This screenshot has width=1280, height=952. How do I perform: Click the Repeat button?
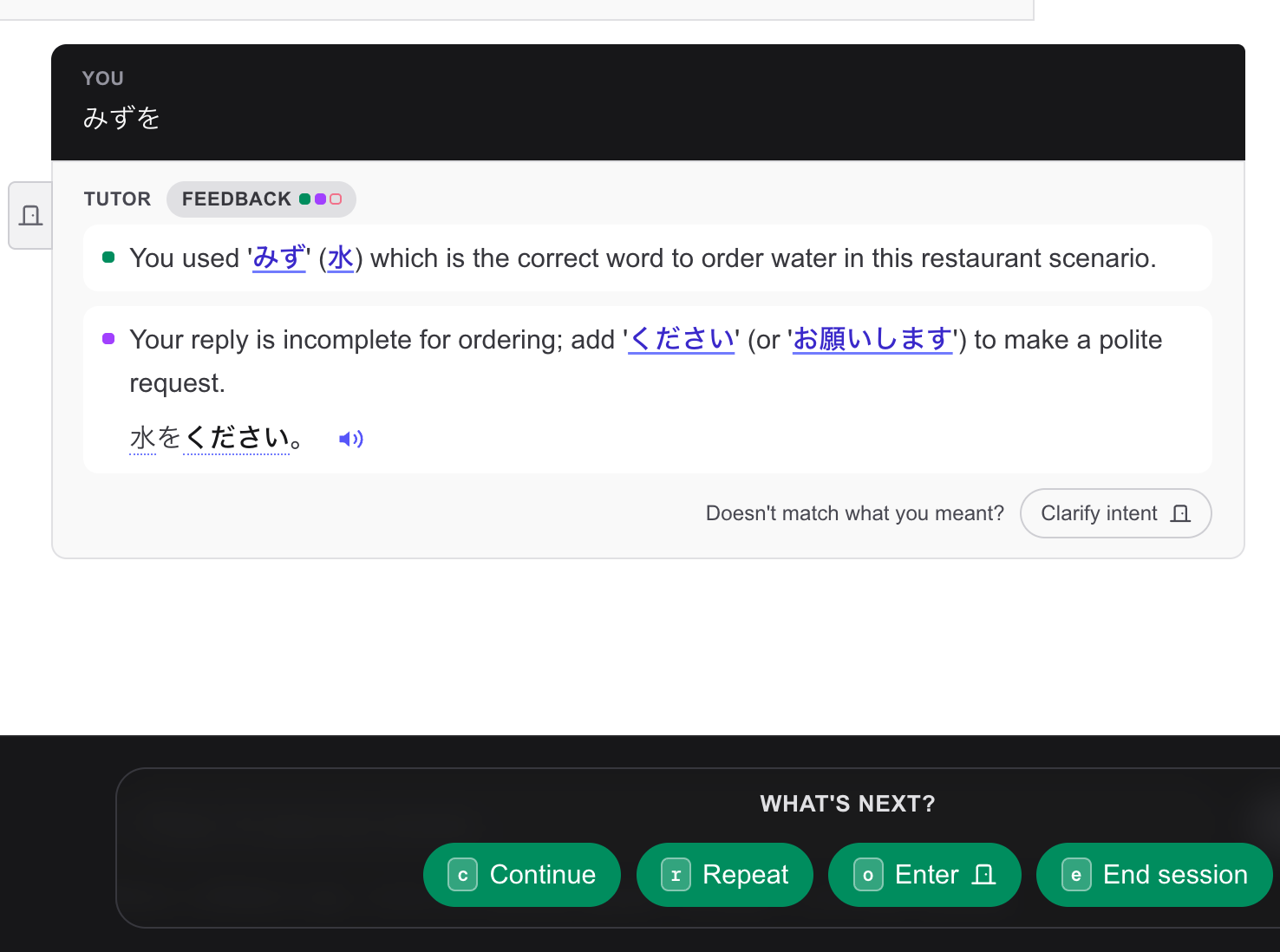tap(725, 875)
